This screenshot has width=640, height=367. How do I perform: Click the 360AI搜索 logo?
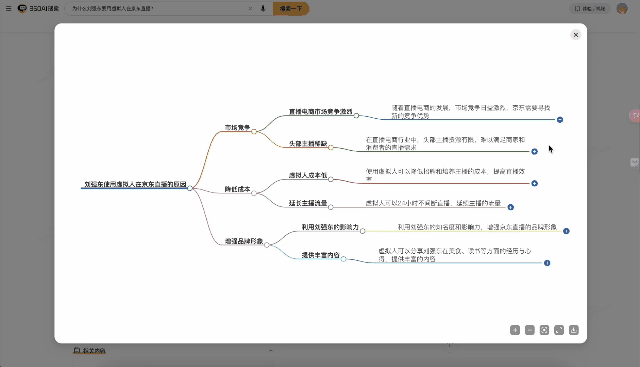click(x=38, y=8)
